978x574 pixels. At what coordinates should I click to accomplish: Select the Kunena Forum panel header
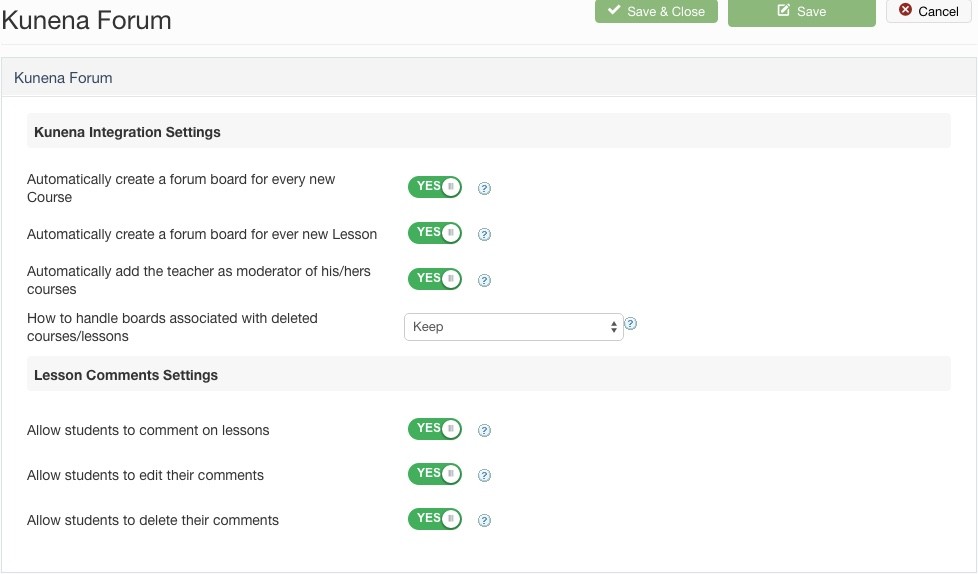tap(489, 78)
